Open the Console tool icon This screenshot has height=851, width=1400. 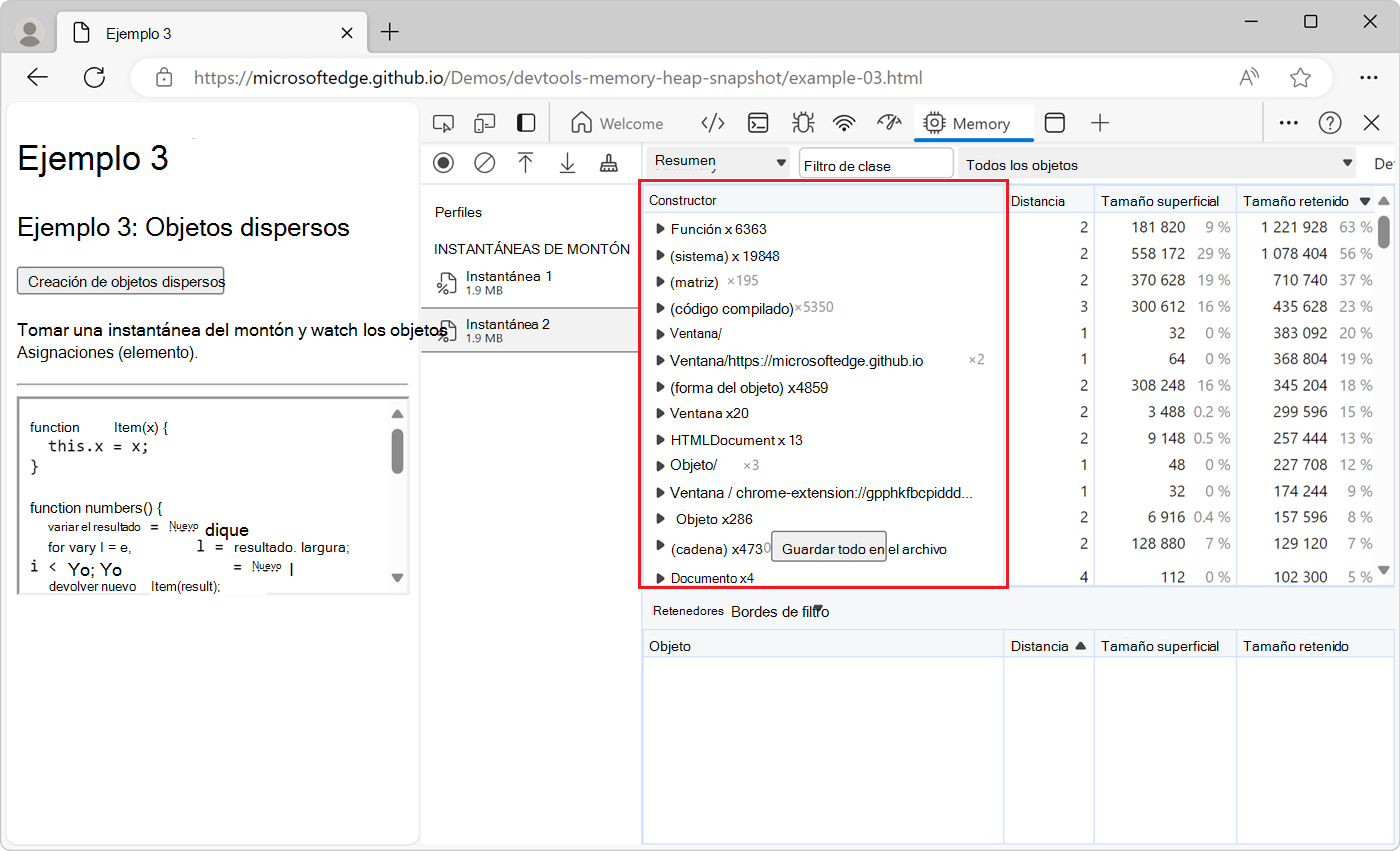[759, 123]
